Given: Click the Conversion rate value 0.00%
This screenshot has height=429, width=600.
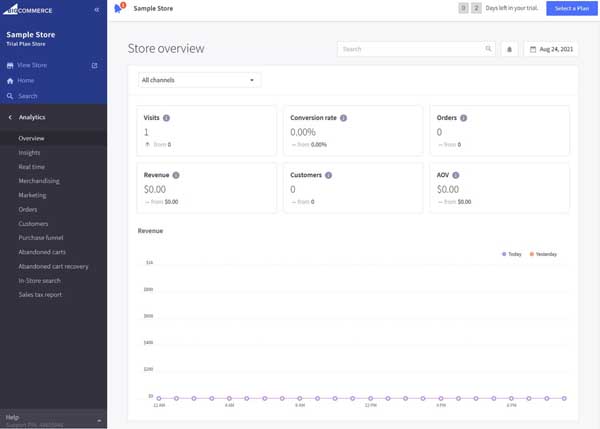Looking at the screenshot, I should pos(303,132).
